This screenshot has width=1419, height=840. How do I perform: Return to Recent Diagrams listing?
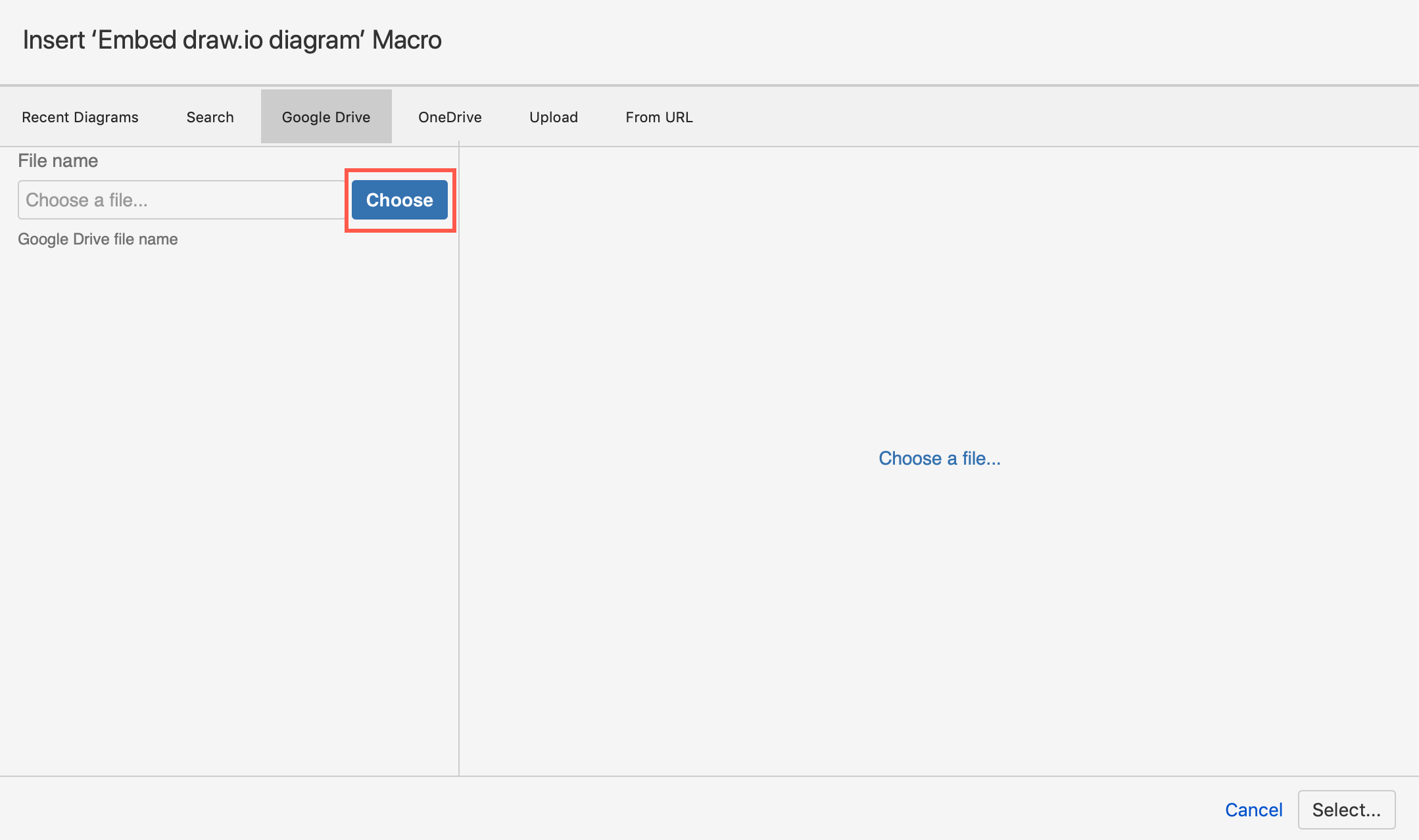coord(80,116)
